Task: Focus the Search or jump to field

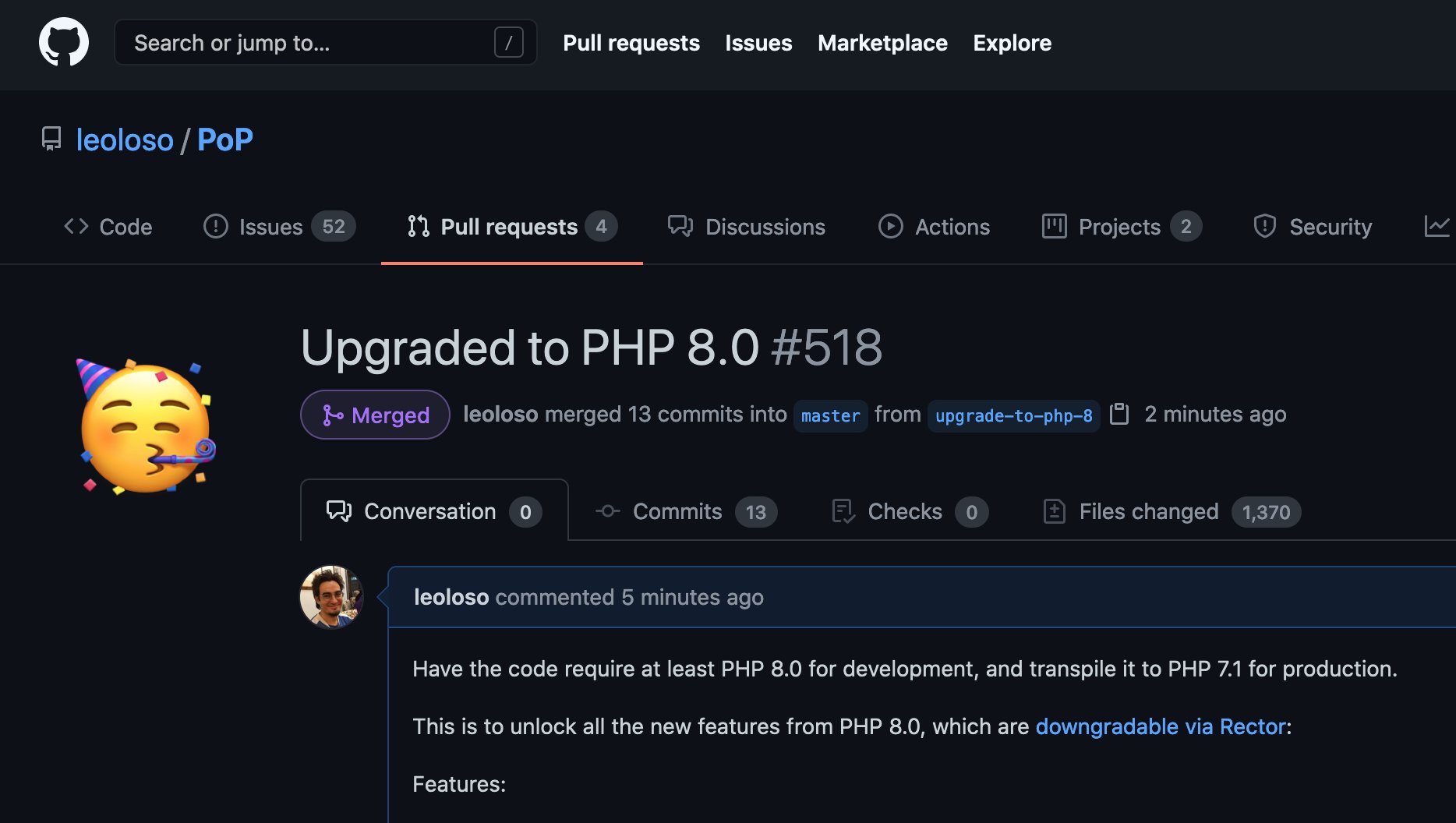Action: click(326, 43)
